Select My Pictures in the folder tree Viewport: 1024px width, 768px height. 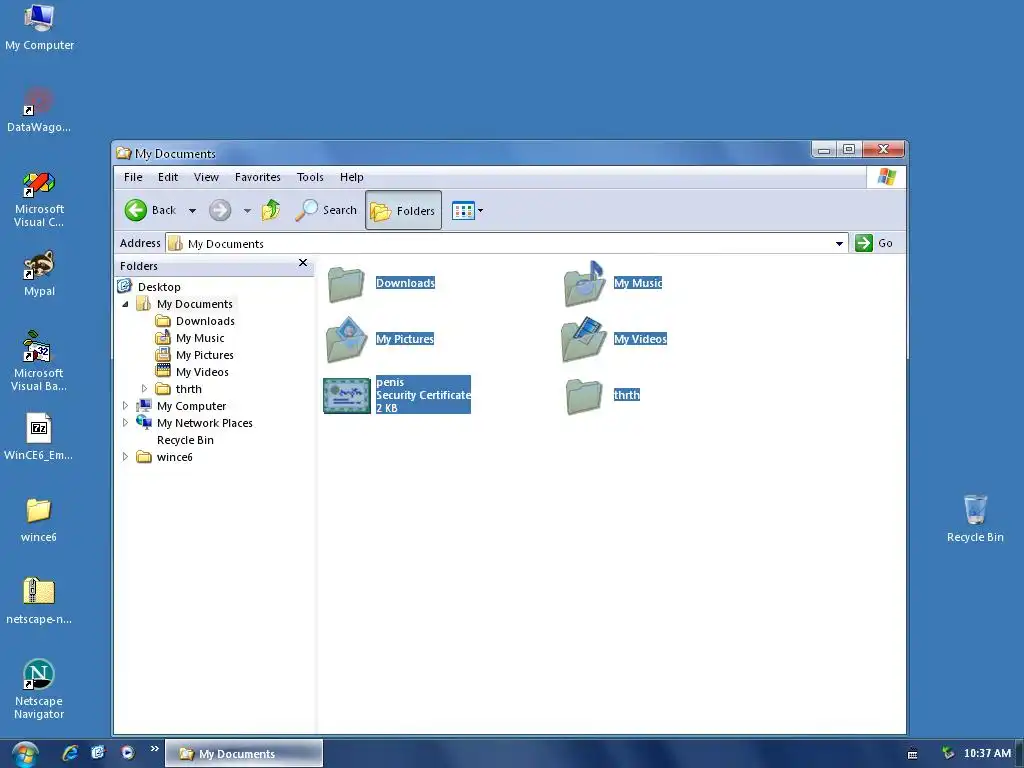point(204,355)
